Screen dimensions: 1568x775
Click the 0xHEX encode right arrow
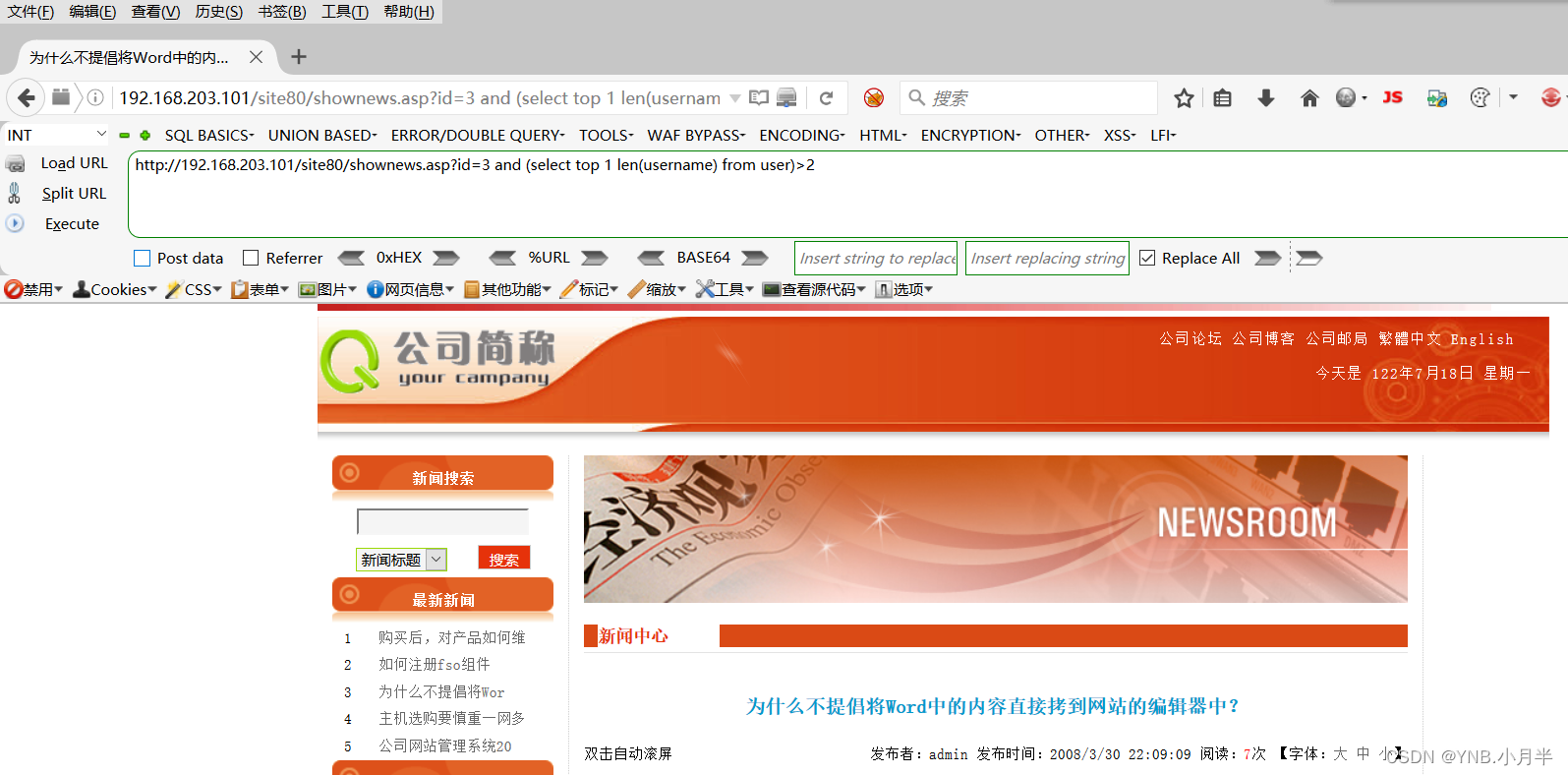pos(446,258)
